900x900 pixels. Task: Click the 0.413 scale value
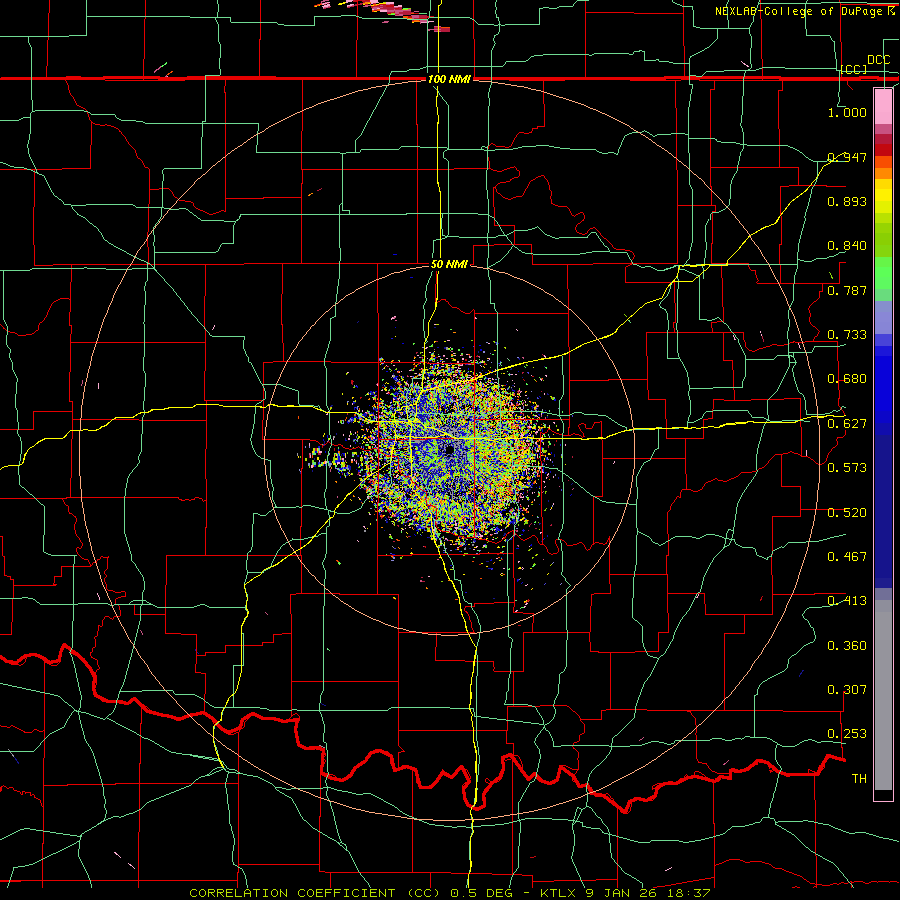[847, 600]
